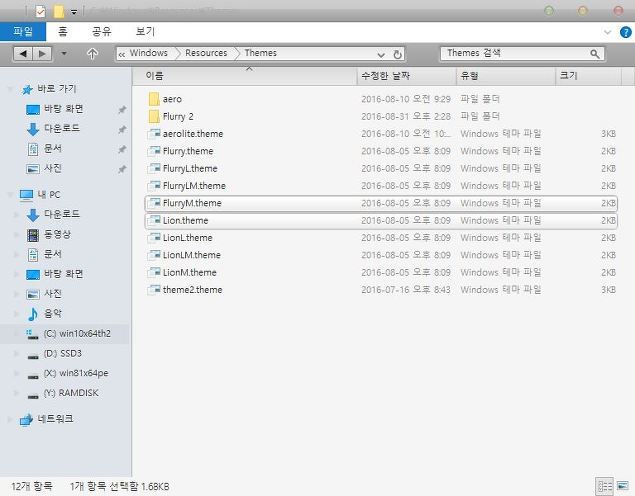Switch to the 홈 ribbon tab
The width and height of the screenshot is (635, 496).
63,32
